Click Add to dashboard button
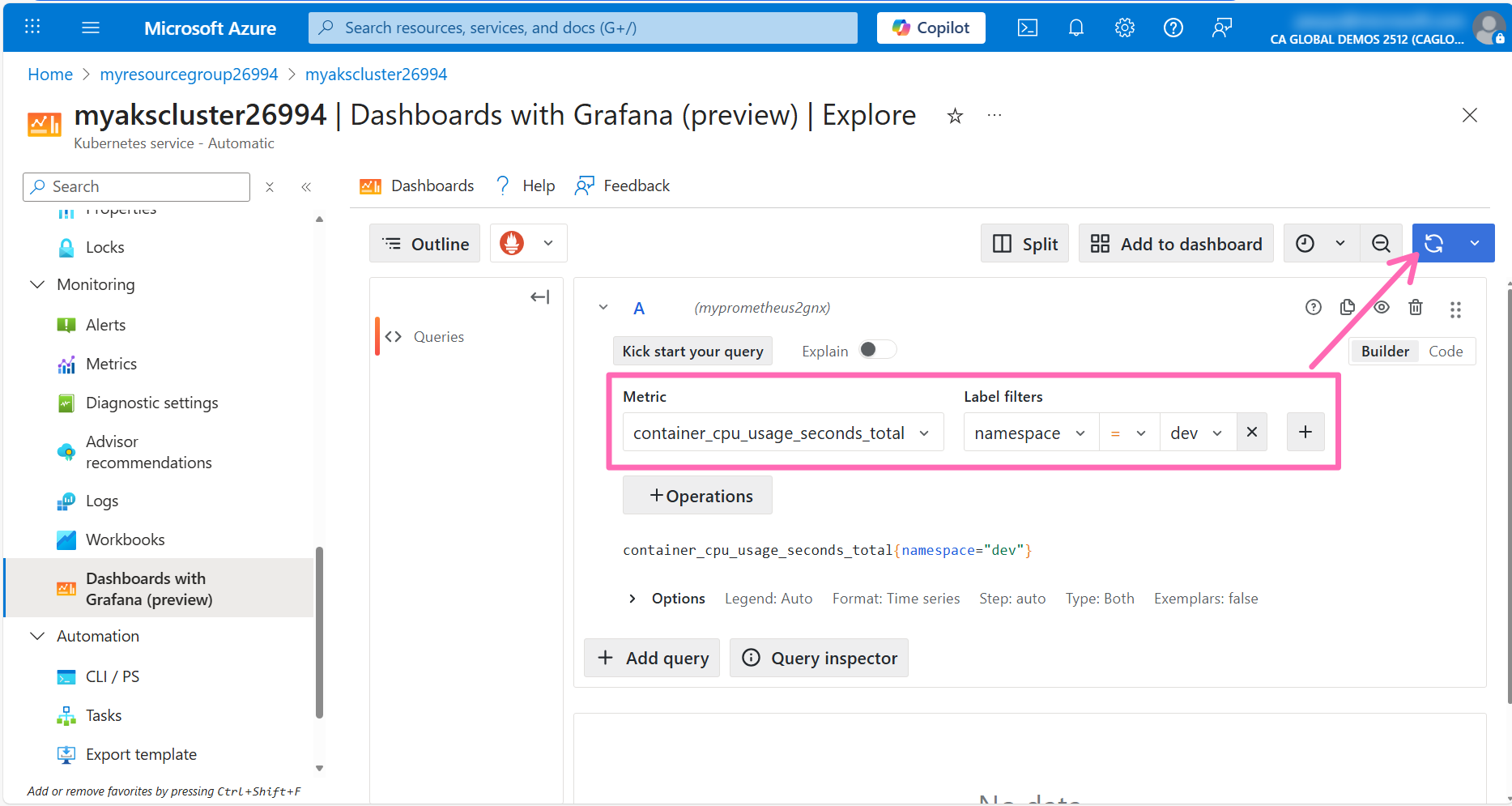 (1176, 244)
